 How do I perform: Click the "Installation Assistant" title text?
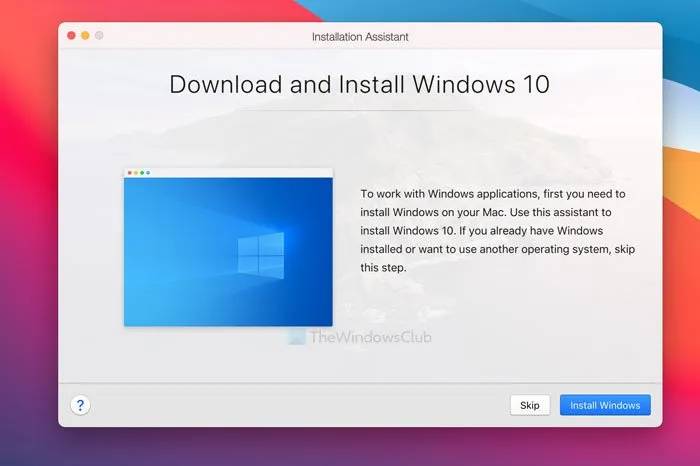(x=360, y=37)
